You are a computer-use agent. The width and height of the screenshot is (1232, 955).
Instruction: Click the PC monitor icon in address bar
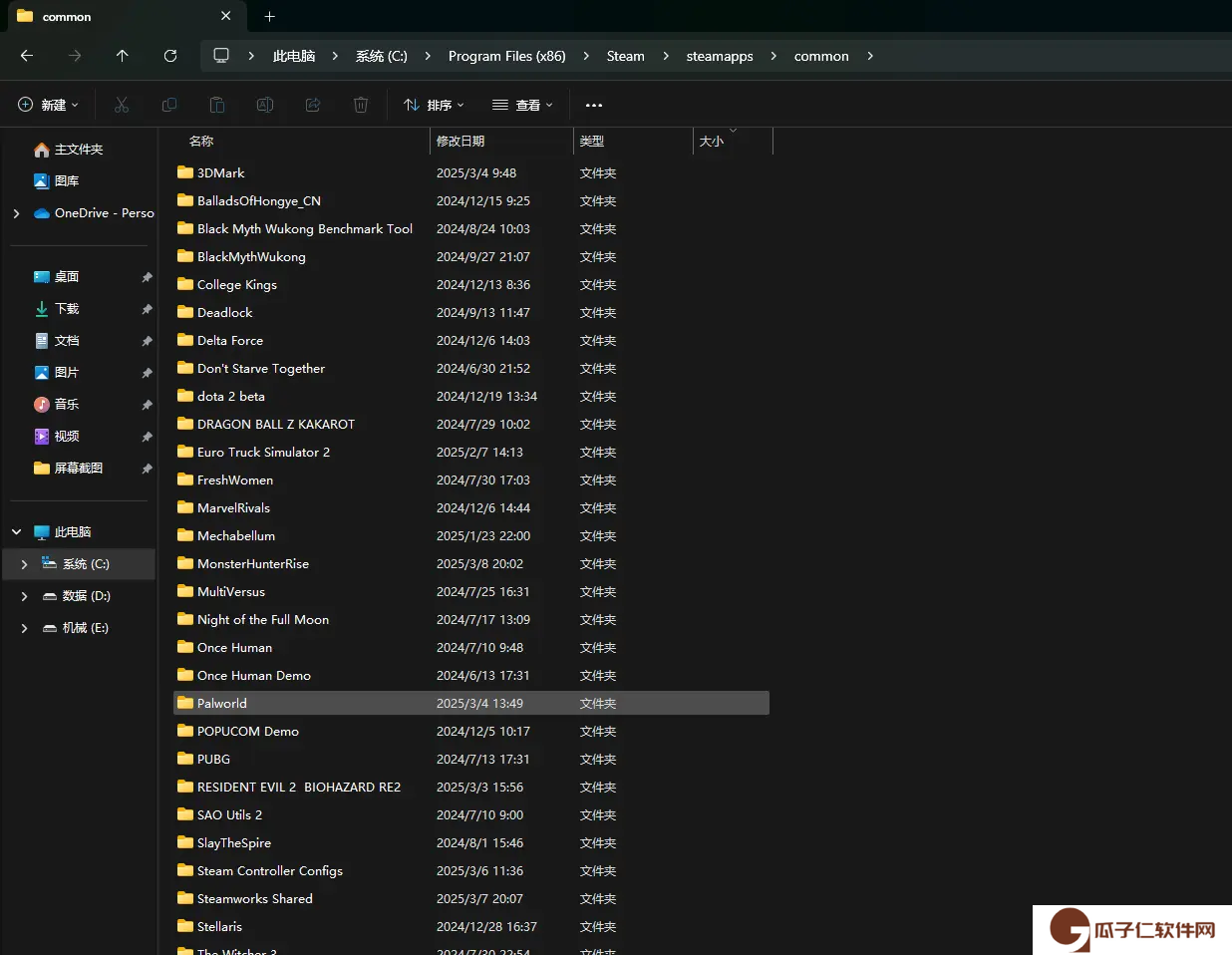[x=221, y=56]
